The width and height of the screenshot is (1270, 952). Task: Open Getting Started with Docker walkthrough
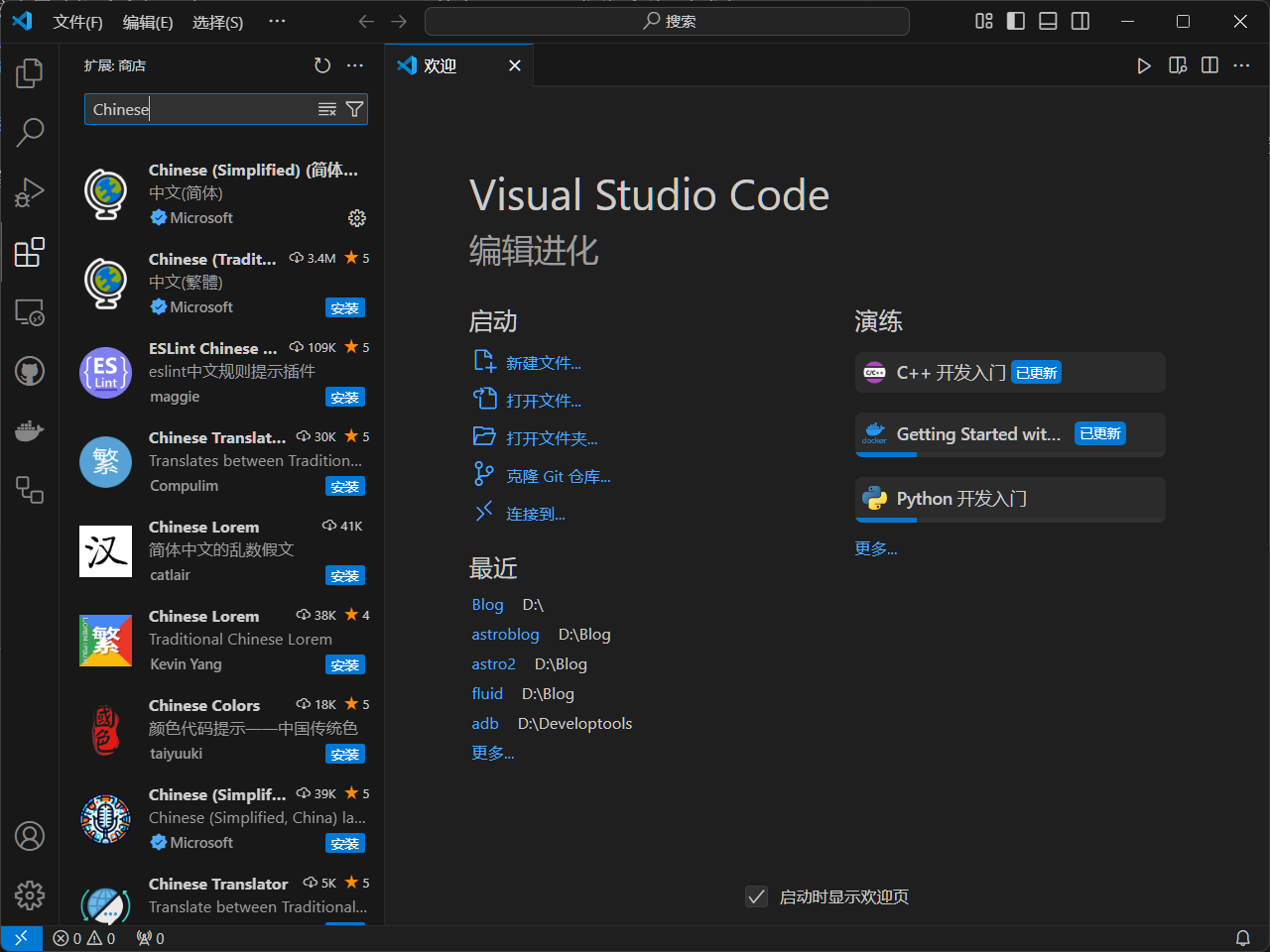coord(1010,434)
